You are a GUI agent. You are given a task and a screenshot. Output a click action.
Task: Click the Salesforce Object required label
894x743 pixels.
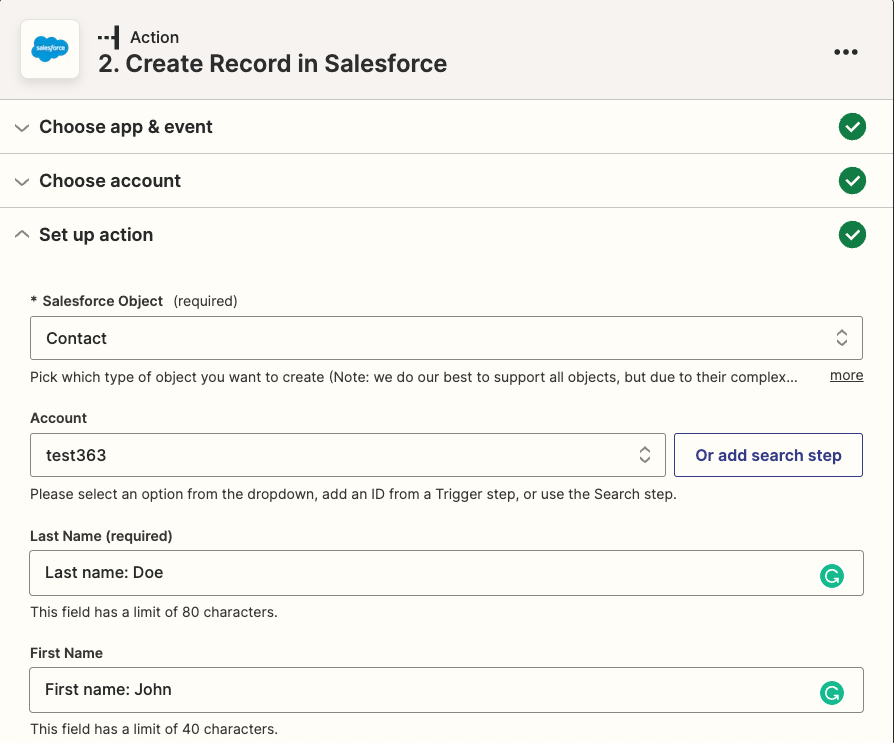coord(134,301)
